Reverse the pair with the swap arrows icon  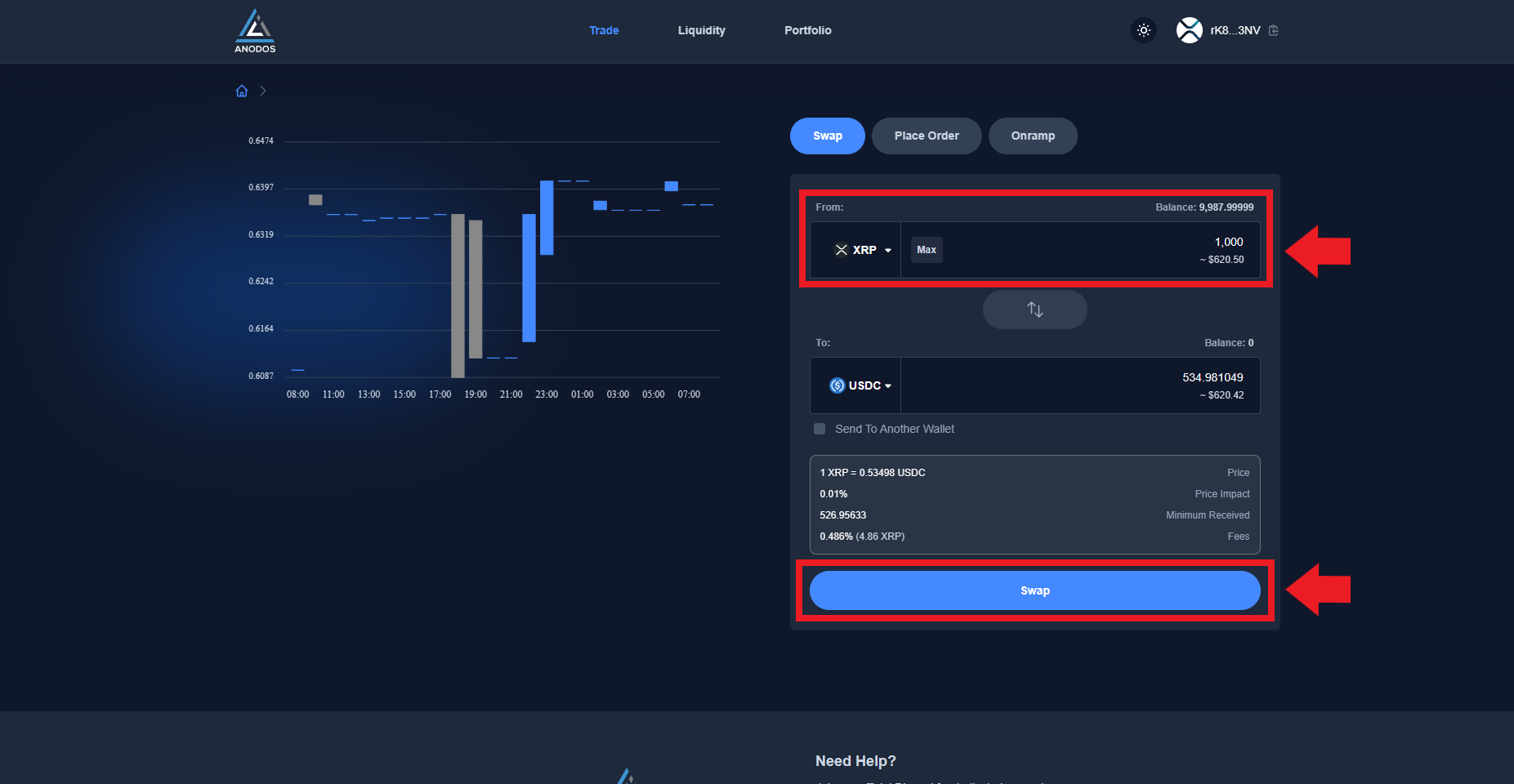(1034, 310)
